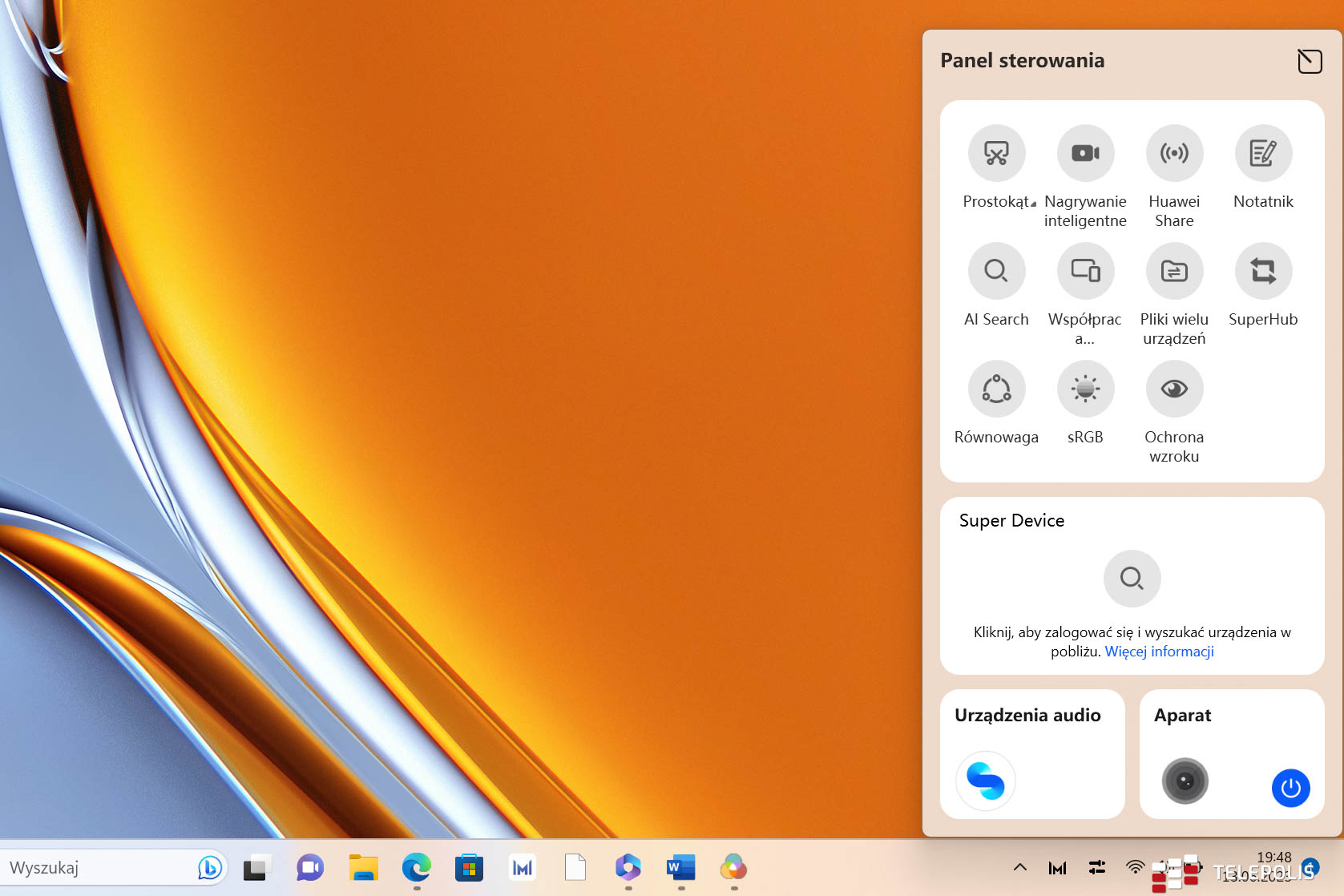This screenshot has height=896, width=1344.
Task: Expand the Prostokąt screenshot mode arrow
Action: pyautogui.click(x=1034, y=204)
